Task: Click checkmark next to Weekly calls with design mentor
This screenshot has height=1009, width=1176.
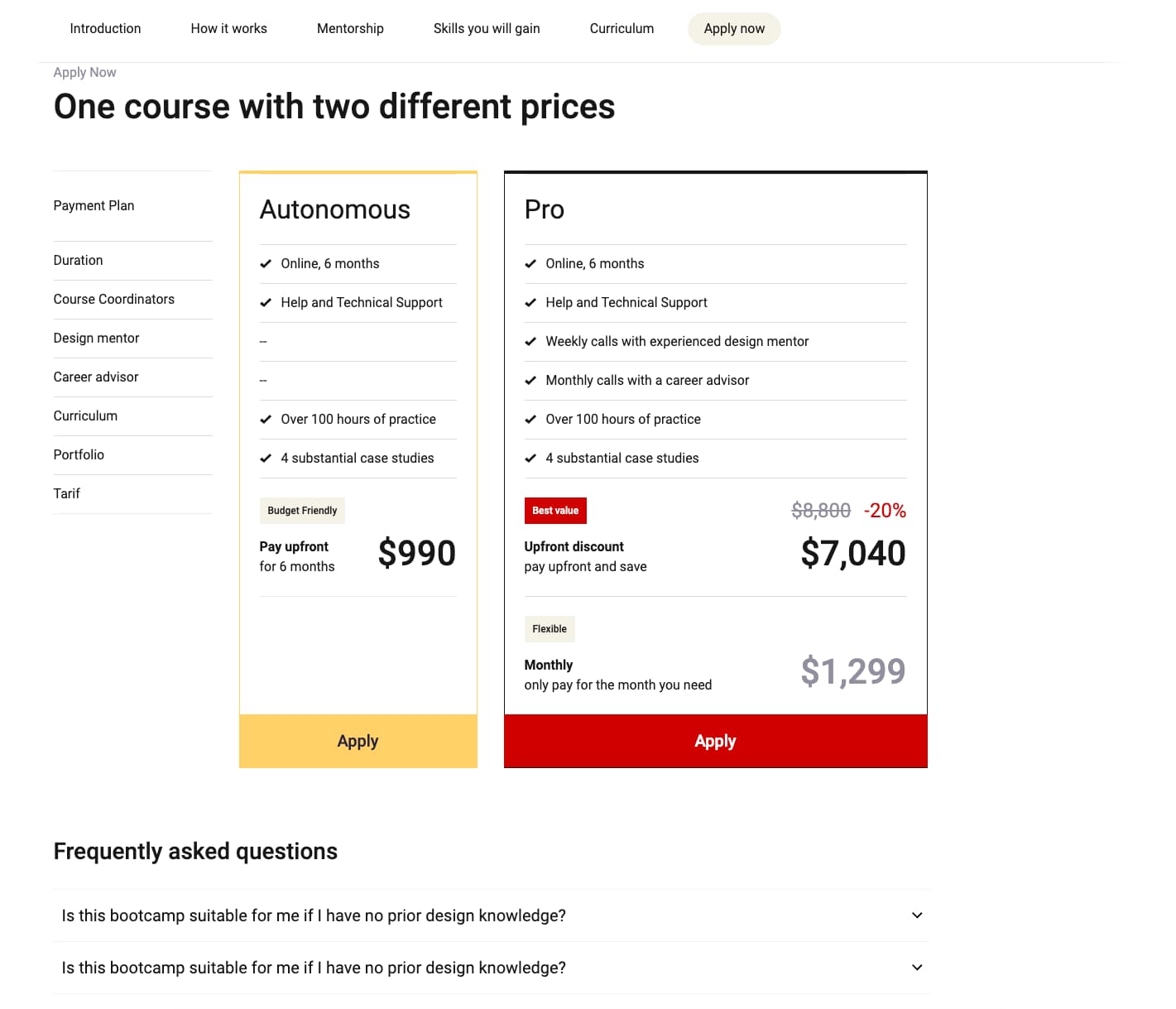Action: point(530,342)
